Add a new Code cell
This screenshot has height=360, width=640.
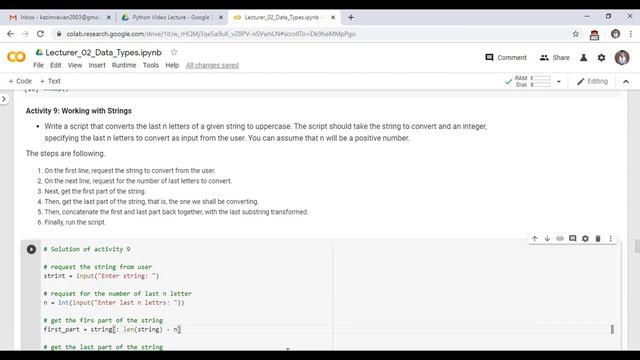point(20,81)
